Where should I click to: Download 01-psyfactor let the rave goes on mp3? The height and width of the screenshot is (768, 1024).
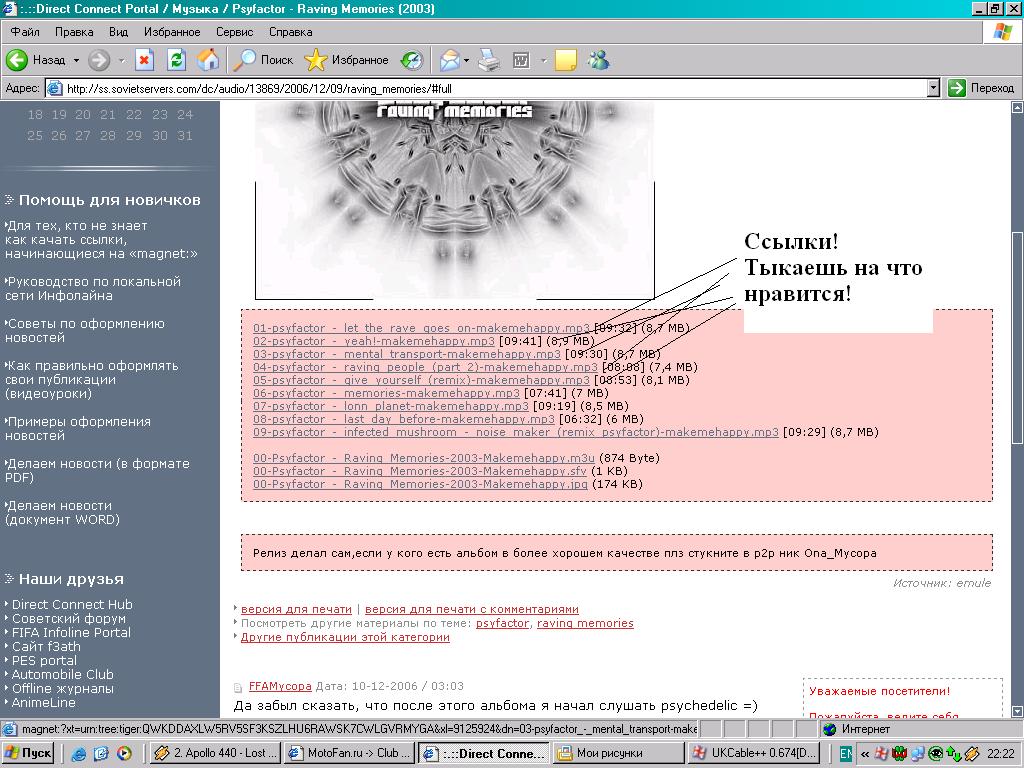[x=421, y=328]
